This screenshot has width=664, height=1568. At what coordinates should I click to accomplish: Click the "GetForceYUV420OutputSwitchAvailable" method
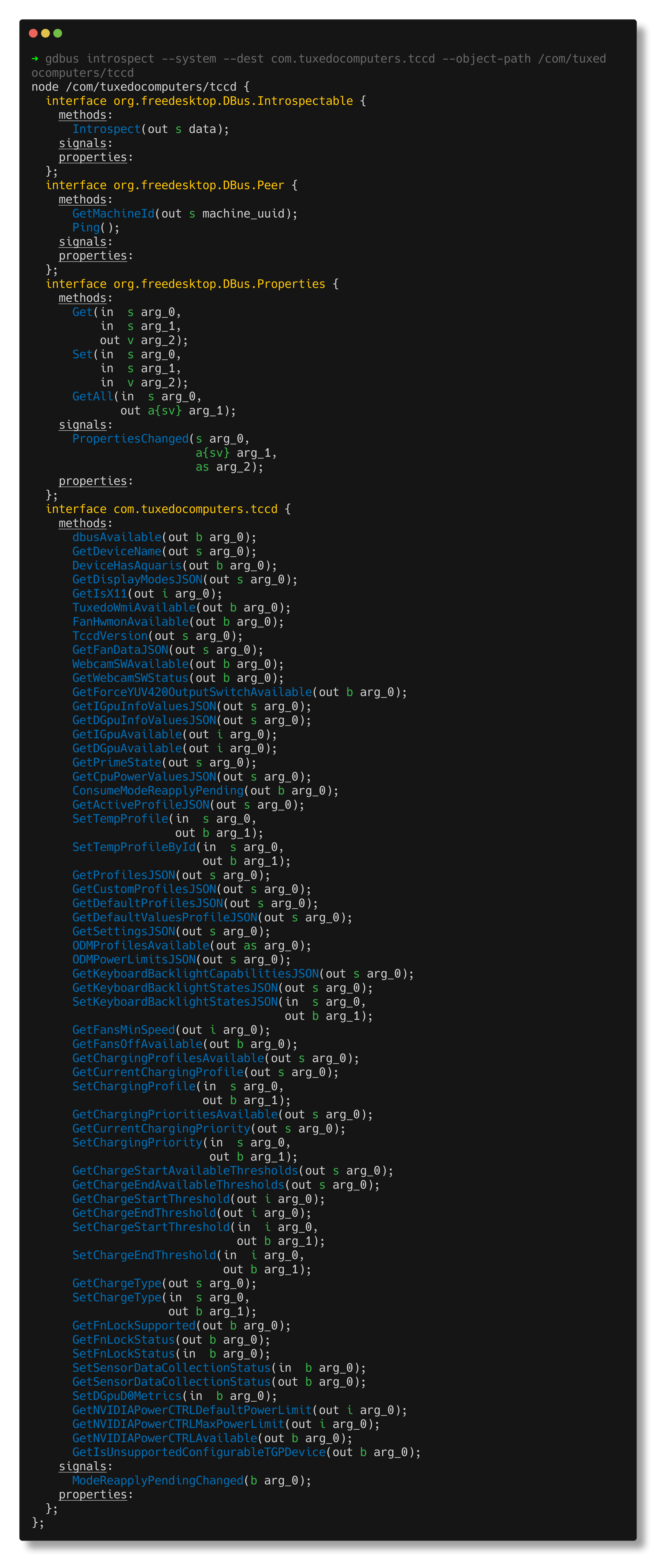[192, 692]
